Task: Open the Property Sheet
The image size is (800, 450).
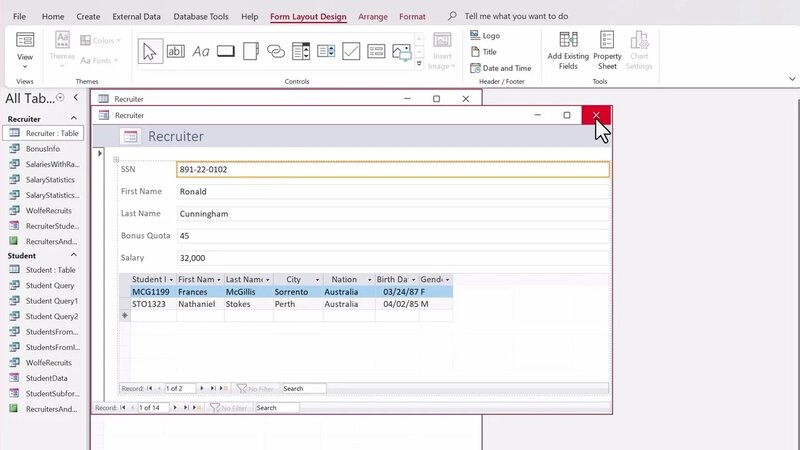Action: pos(607,50)
